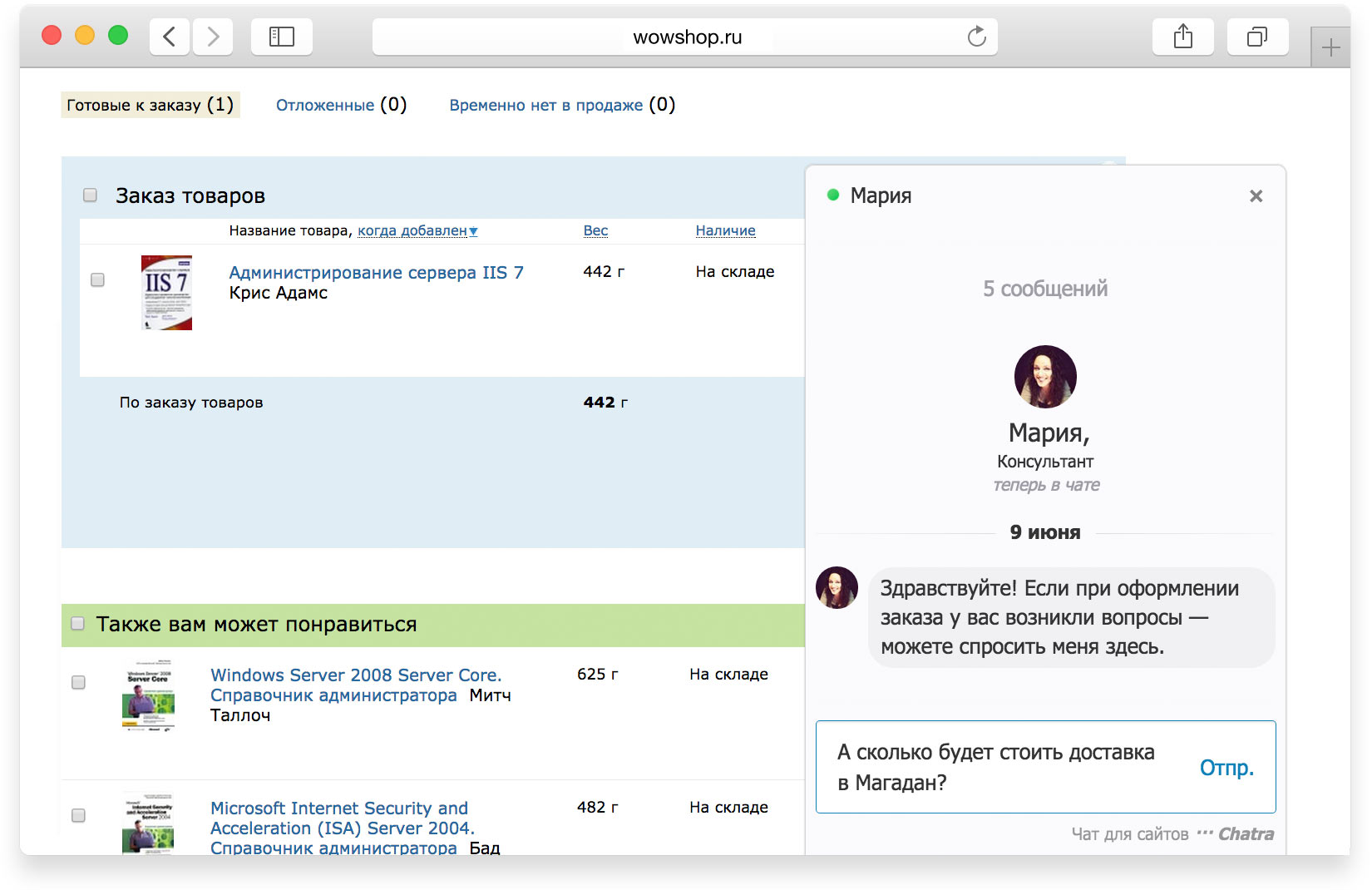Switch to Отложенные tab
Viewport: 1372px width, 890px height.
[325, 106]
